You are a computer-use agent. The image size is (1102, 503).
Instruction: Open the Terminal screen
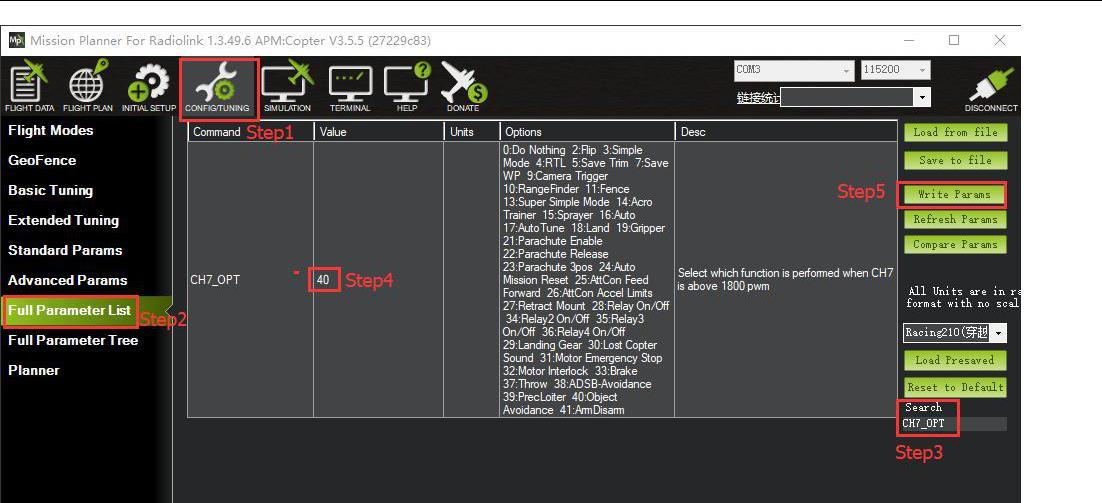pos(350,89)
